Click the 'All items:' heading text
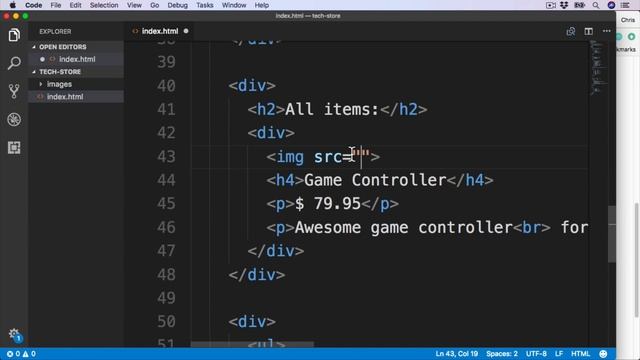This screenshot has height=360, width=640. [x=332, y=109]
